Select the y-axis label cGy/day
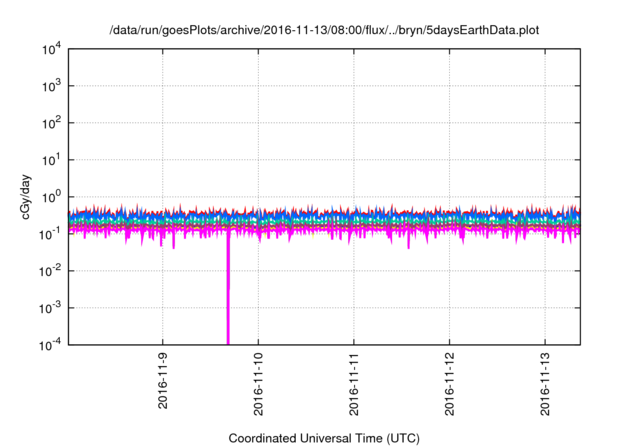This screenshot has width=640, height=448. [26, 197]
